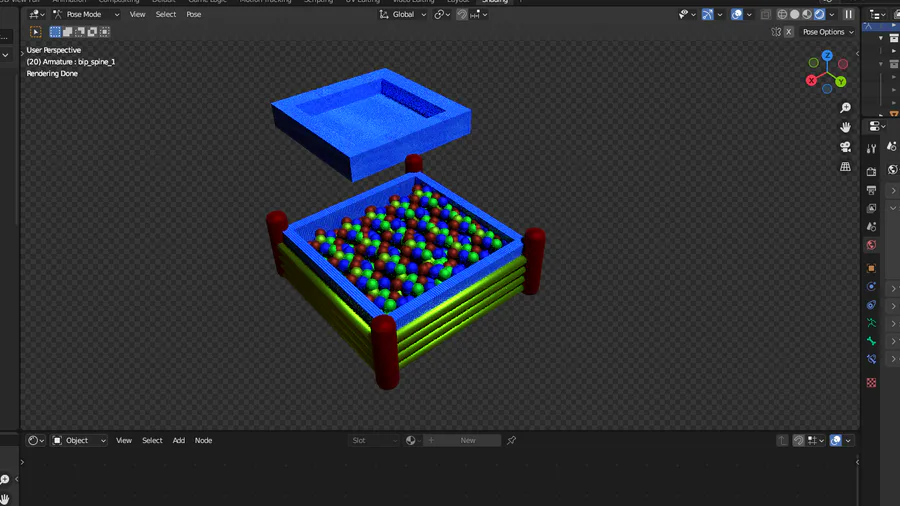900x506 pixels.
Task: Open the Tool properties tab
Action: [x=871, y=149]
